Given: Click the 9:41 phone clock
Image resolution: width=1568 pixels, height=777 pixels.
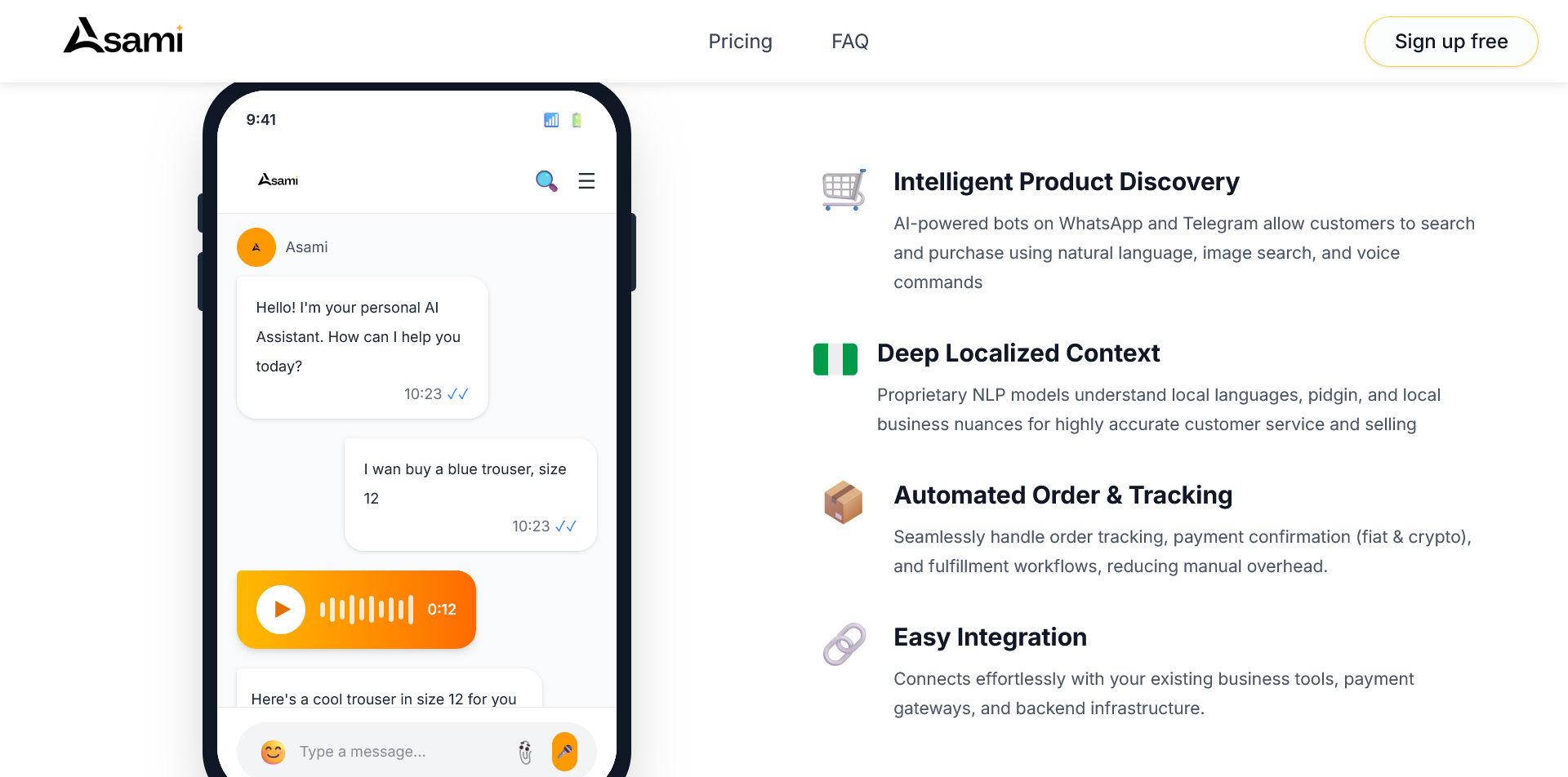Looking at the screenshot, I should 261,120.
